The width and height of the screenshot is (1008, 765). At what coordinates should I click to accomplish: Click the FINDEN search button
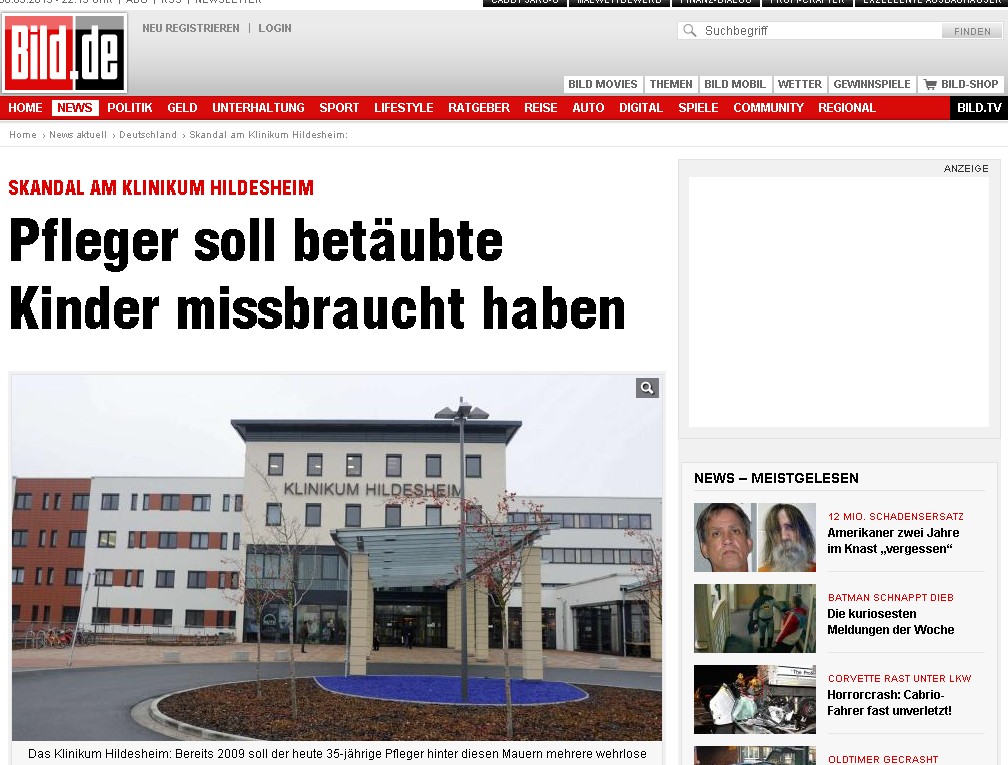click(972, 31)
